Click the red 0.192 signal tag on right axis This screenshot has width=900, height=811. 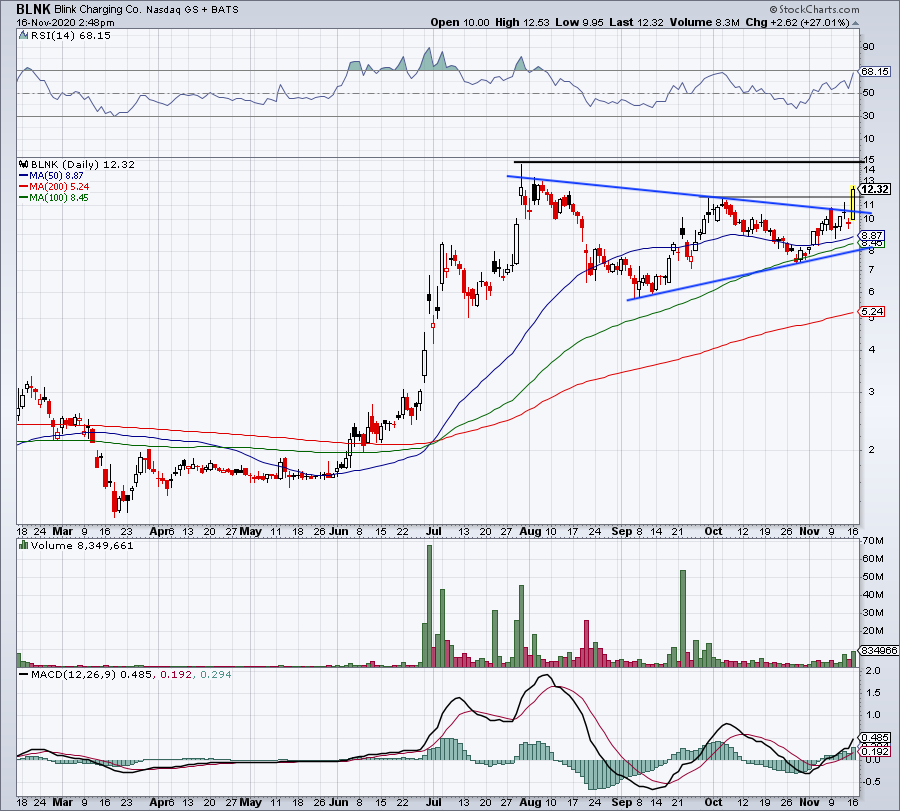coord(875,751)
